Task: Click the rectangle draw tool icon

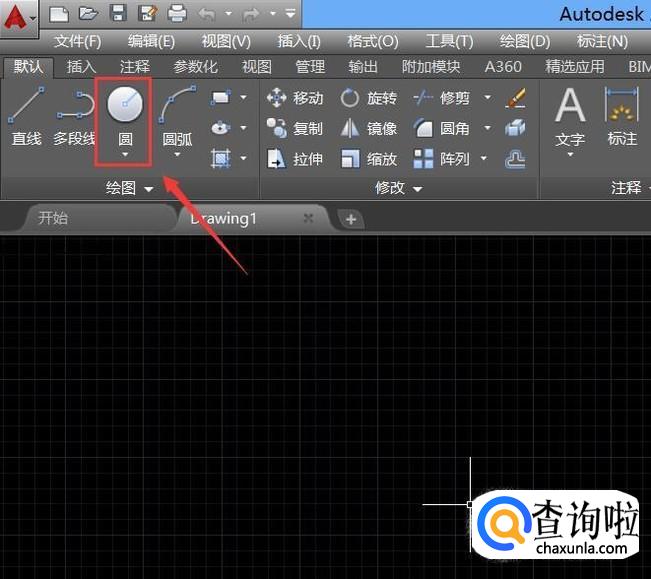Action: [x=220, y=98]
